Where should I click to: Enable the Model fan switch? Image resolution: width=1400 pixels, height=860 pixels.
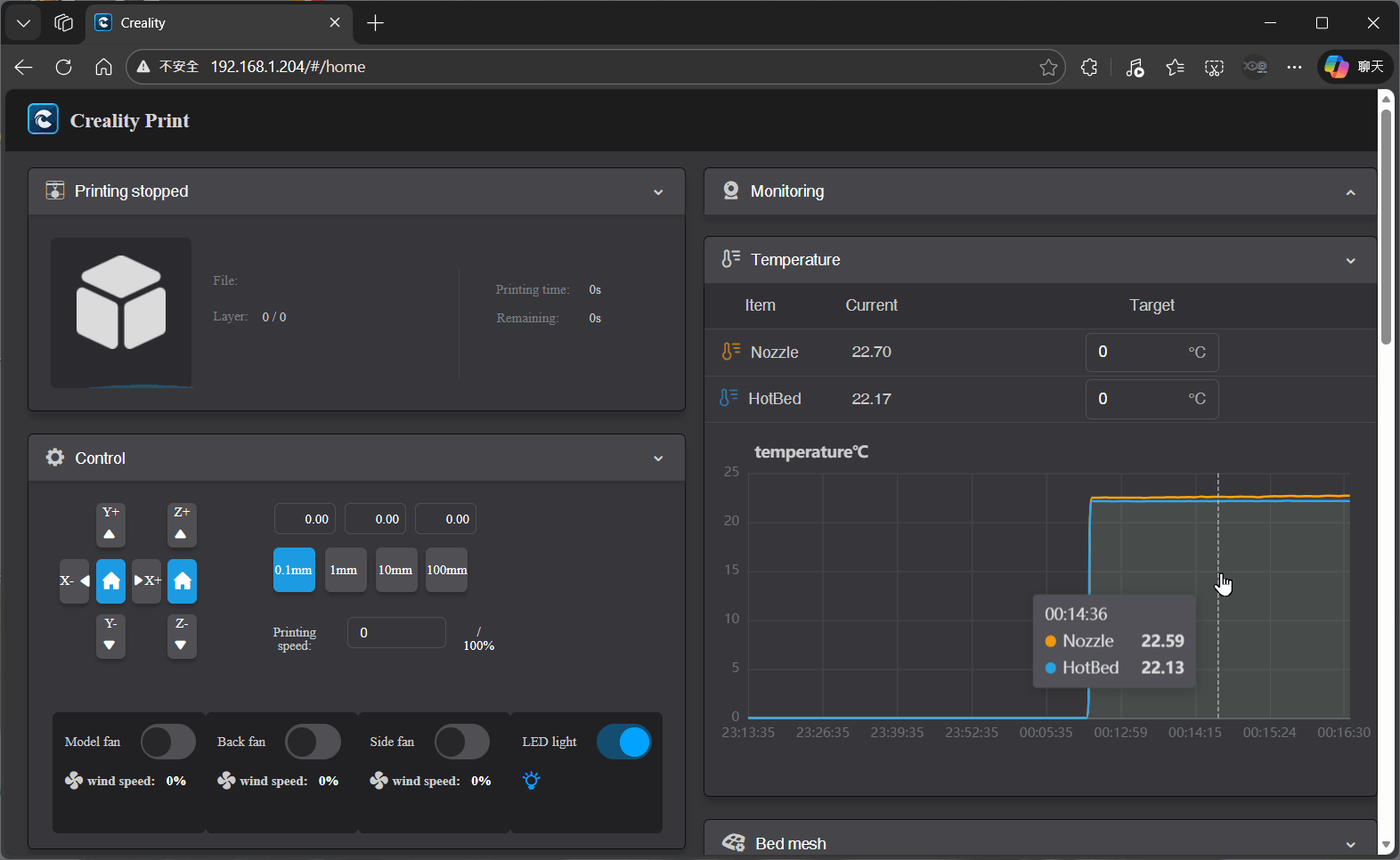click(x=167, y=742)
